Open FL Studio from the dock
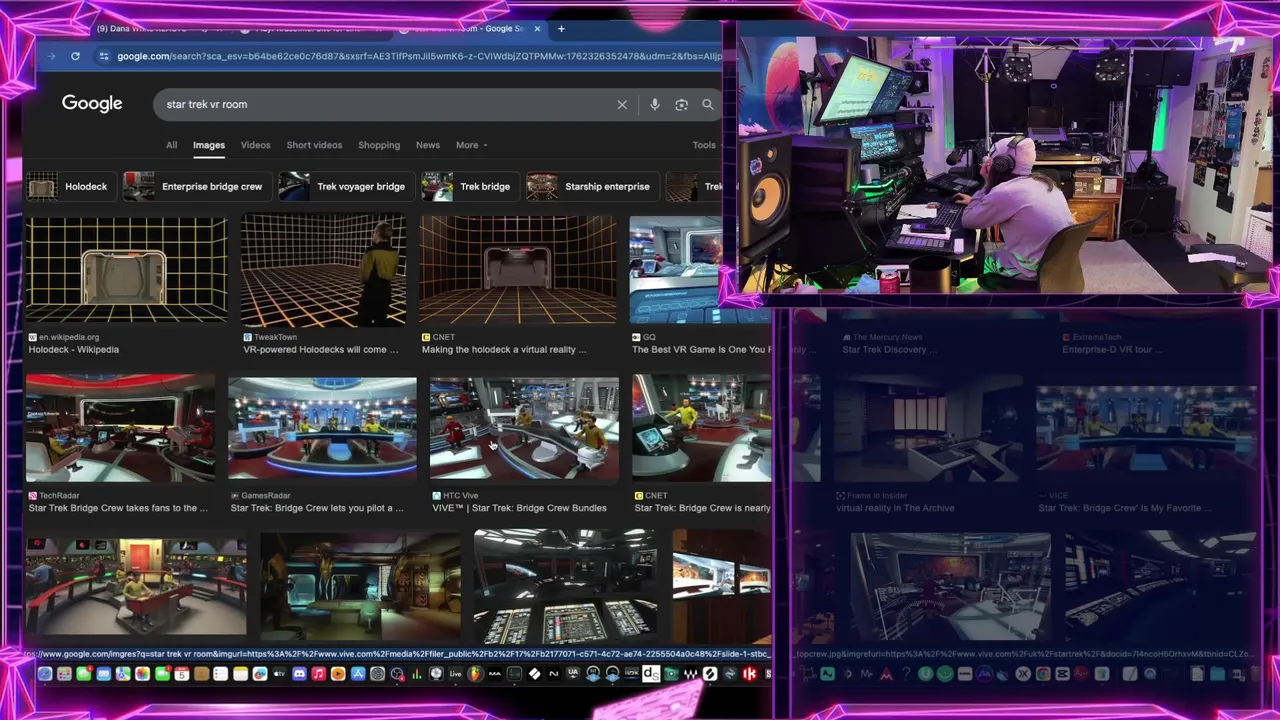The height and width of the screenshot is (720, 1280). point(475,674)
